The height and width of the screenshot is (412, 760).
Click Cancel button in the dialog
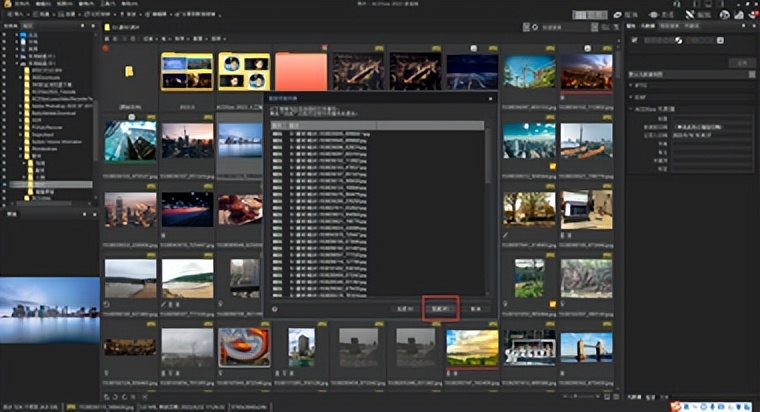(x=475, y=309)
